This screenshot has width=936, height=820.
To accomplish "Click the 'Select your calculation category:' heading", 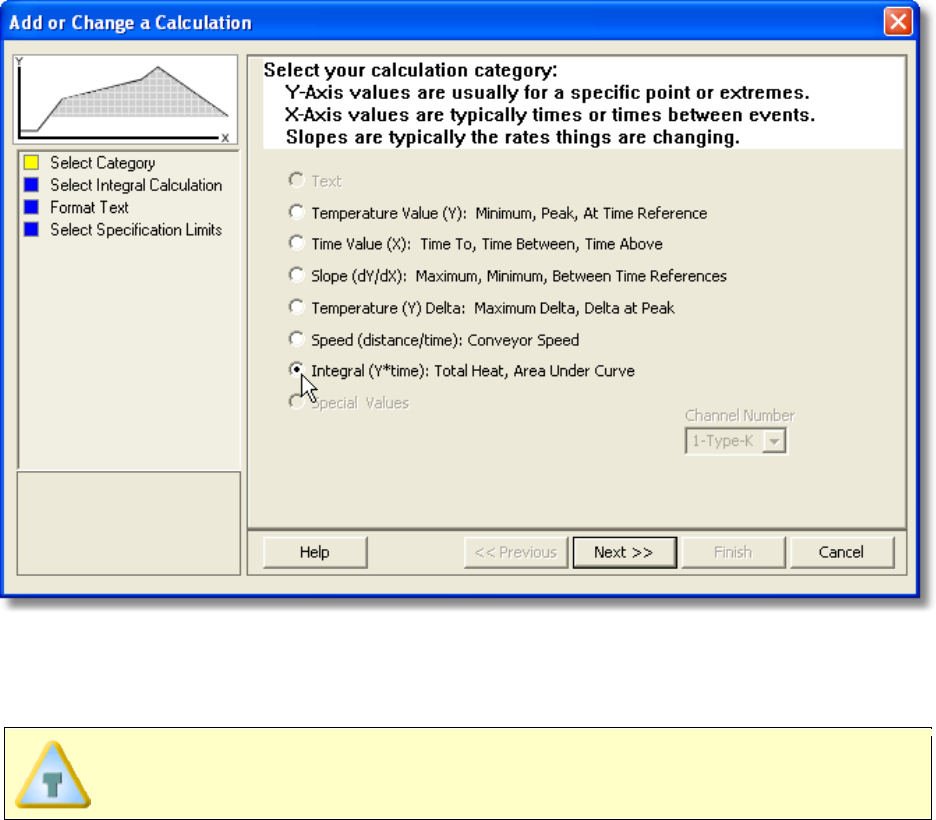I will pyautogui.click(x=411, y=70).
